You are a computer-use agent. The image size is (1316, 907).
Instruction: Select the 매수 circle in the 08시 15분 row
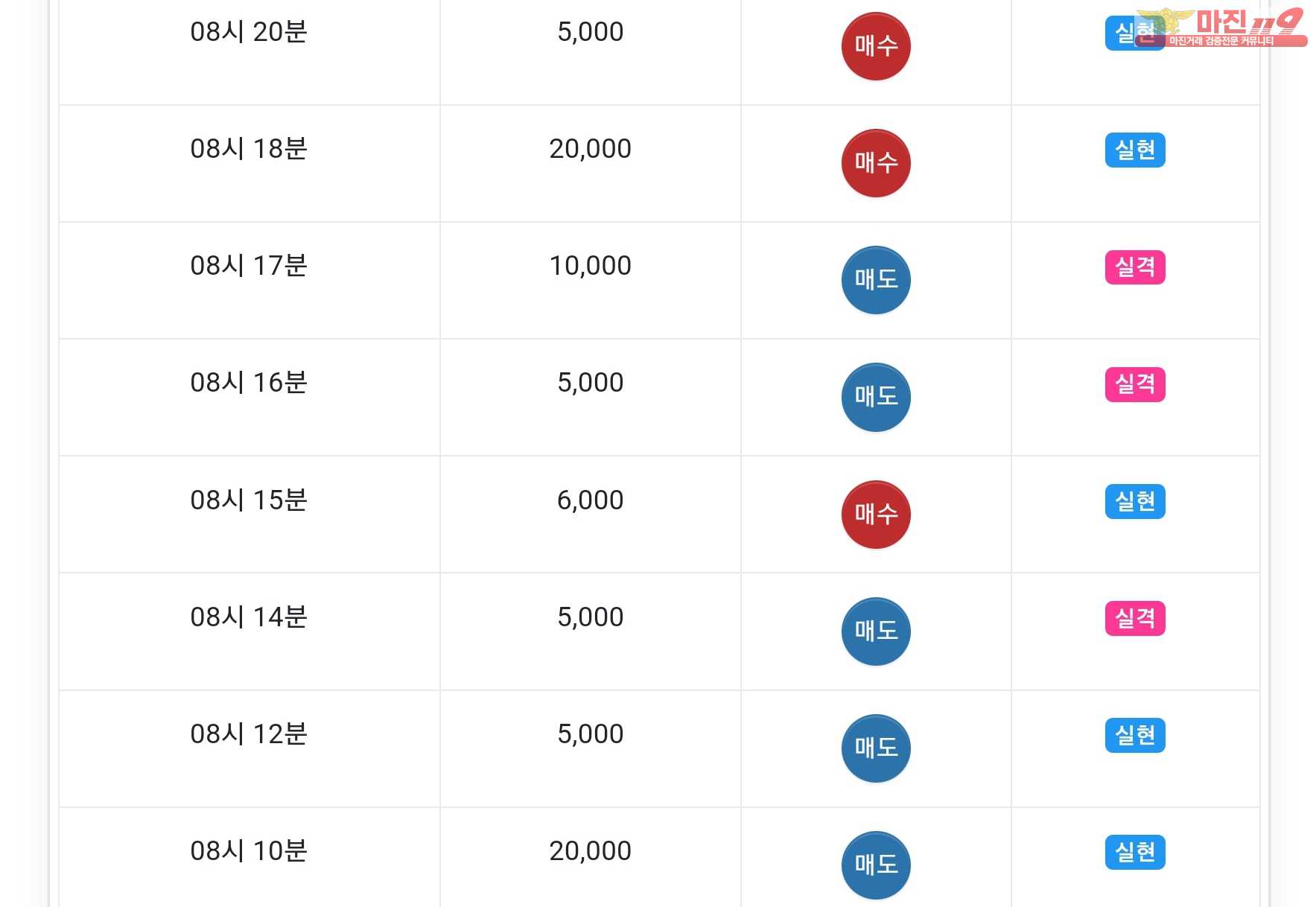point(876,515)
